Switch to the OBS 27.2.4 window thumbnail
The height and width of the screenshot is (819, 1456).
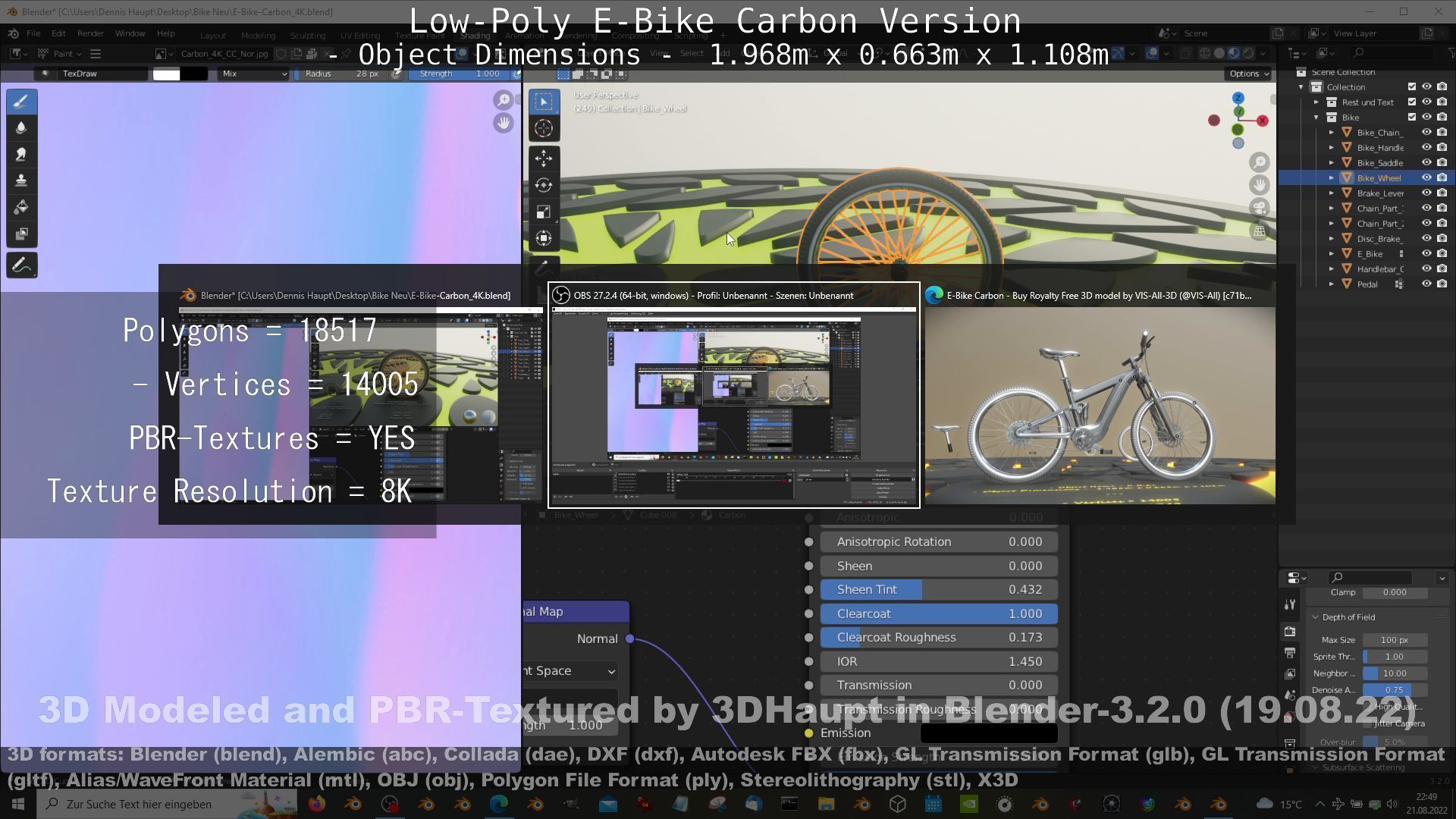[x=734, y=395]
